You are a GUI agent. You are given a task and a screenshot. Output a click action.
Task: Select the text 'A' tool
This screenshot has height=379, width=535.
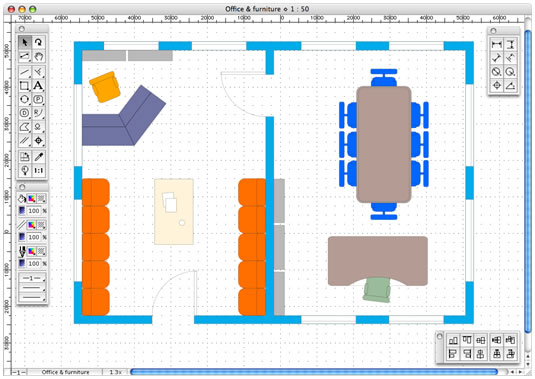(x=38, y=86)
